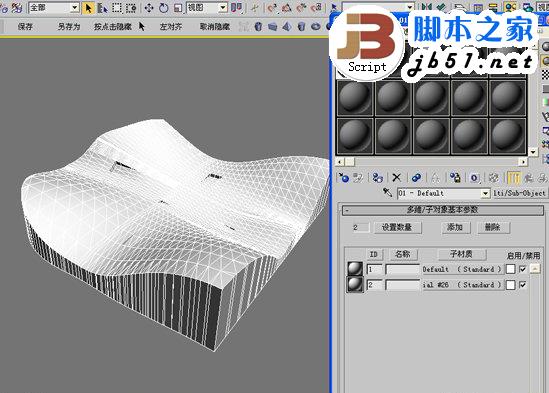The image size is (549, 393).
Task: Assign Material to Selection icon
Action: (x=377, y=178)
